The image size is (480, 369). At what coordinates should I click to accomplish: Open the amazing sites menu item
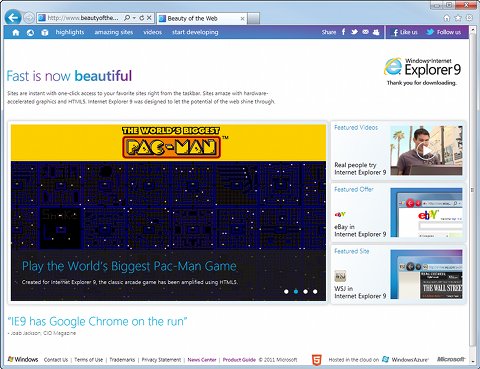(114, 32)
